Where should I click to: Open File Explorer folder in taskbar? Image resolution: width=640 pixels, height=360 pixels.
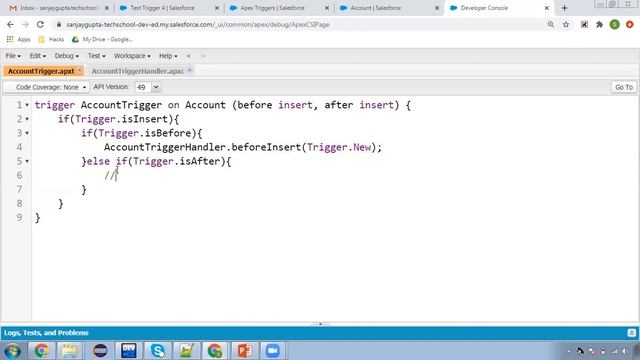[x=69, y=351]
